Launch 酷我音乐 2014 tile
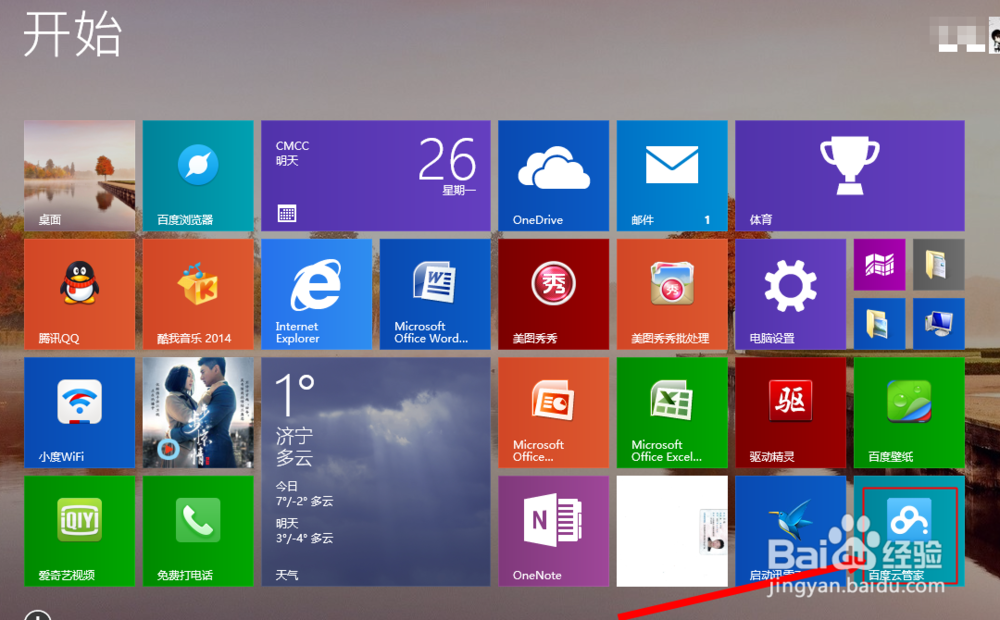Viewport: 1000px width, 620px height. [198, 294]
